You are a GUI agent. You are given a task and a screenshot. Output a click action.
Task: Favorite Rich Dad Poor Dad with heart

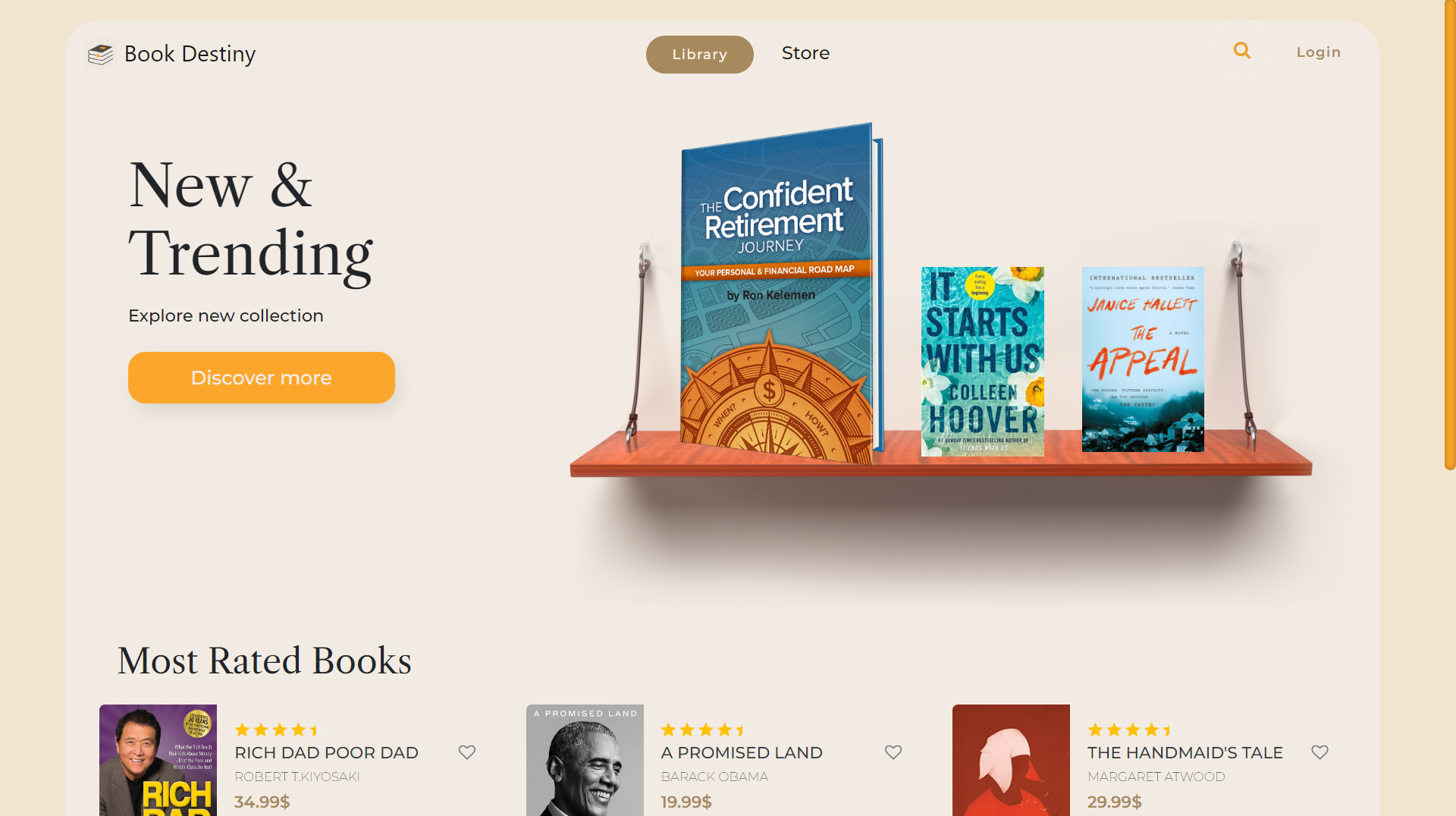click(467, 752)
